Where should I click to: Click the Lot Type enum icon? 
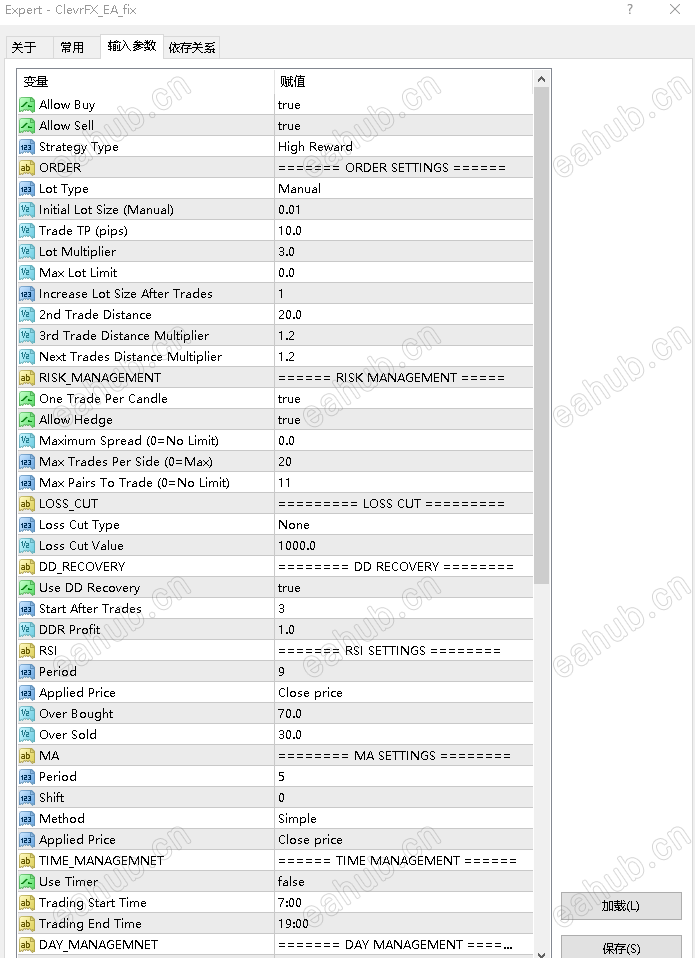(26, 188)
